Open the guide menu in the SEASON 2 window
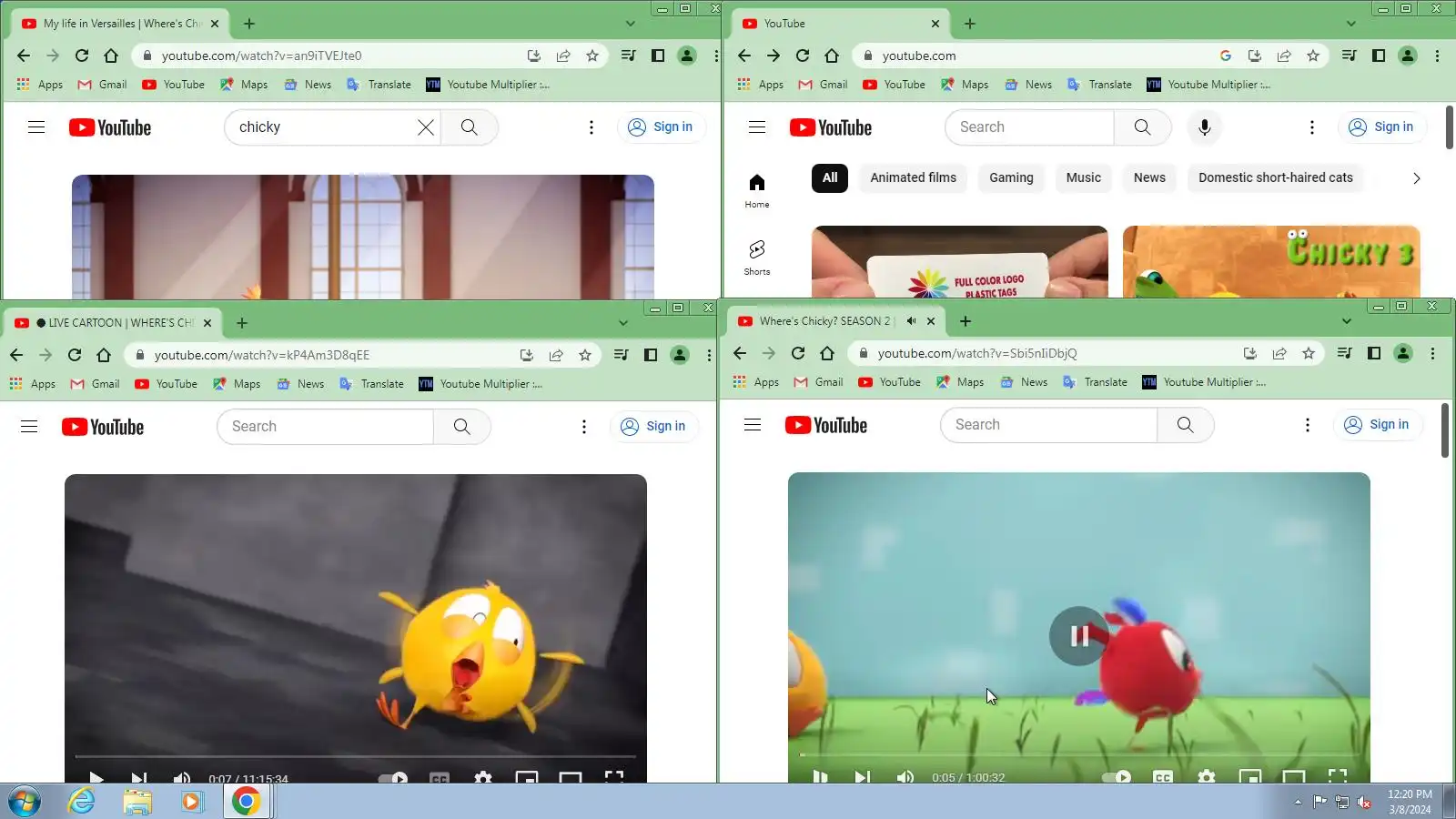This screenshot has height=819, width=1456. coord(753,425)
